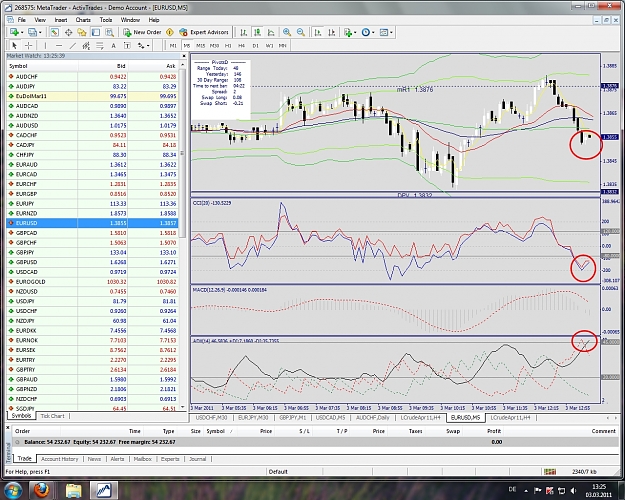
Task: Toggle the Navigator panel icon
Action: coord(82,32)
